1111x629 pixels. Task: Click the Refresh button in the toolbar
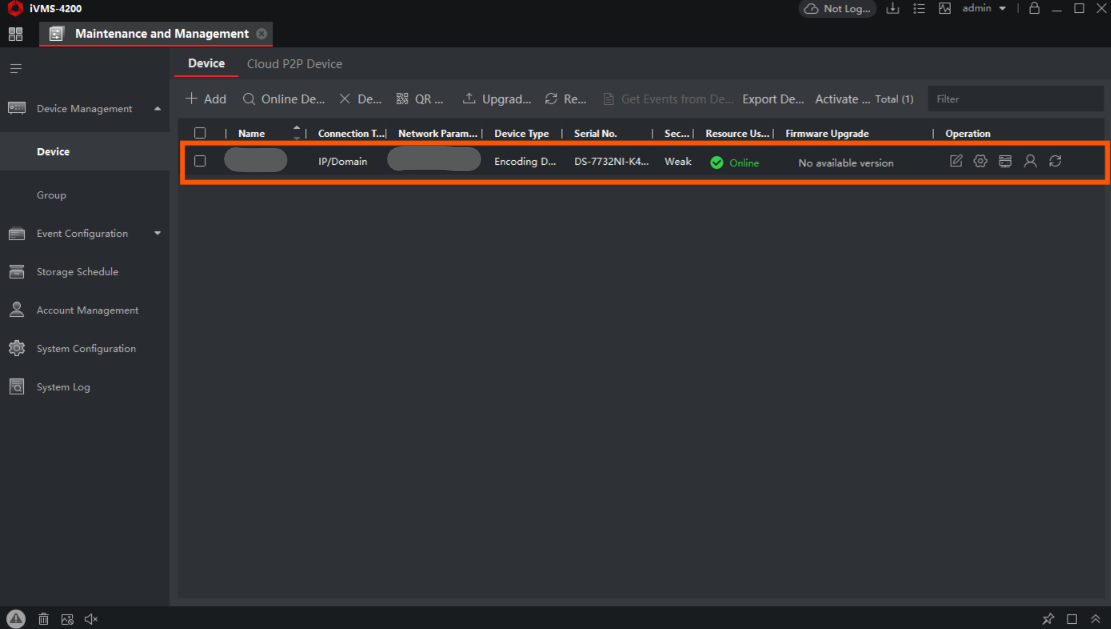pos(565,99)
